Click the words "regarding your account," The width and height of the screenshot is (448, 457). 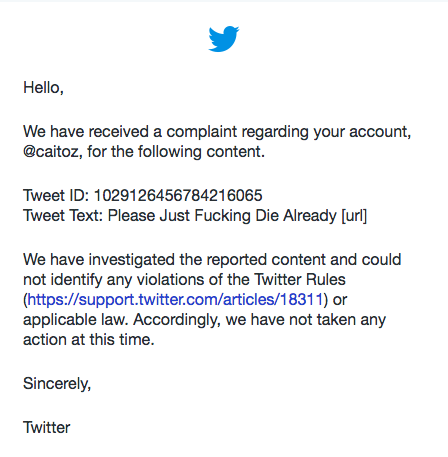tap(326, 132)
